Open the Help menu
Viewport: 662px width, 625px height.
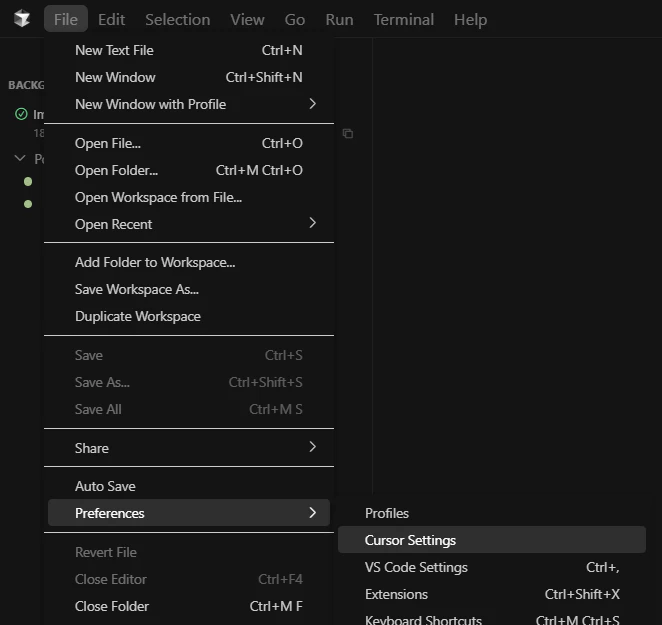471,19
